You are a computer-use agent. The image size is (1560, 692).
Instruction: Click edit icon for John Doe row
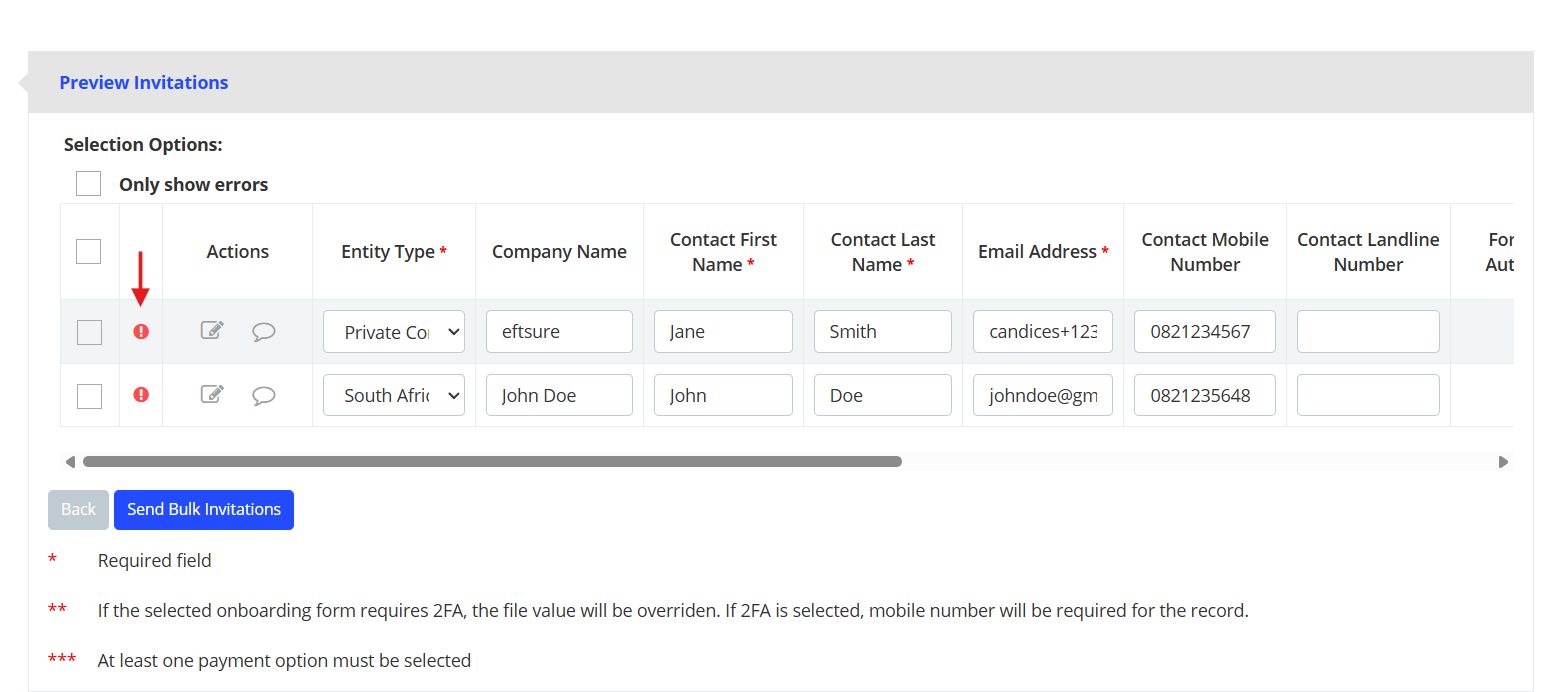pos(212,395)
